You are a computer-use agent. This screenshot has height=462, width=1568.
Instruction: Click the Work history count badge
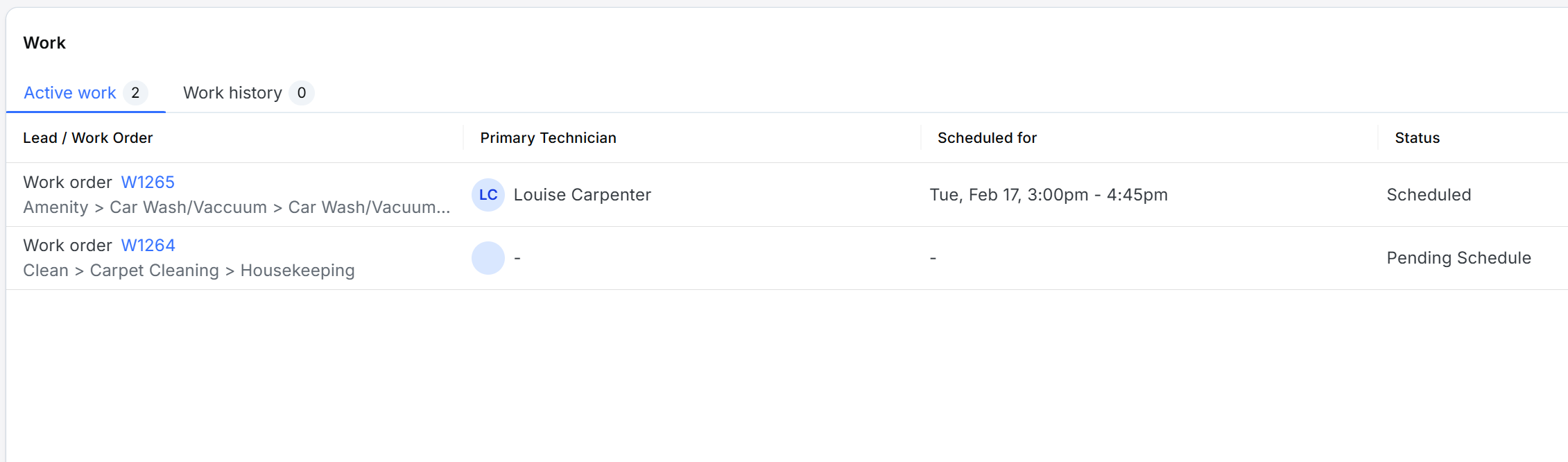pyautogui.click(x=301, y=93)
